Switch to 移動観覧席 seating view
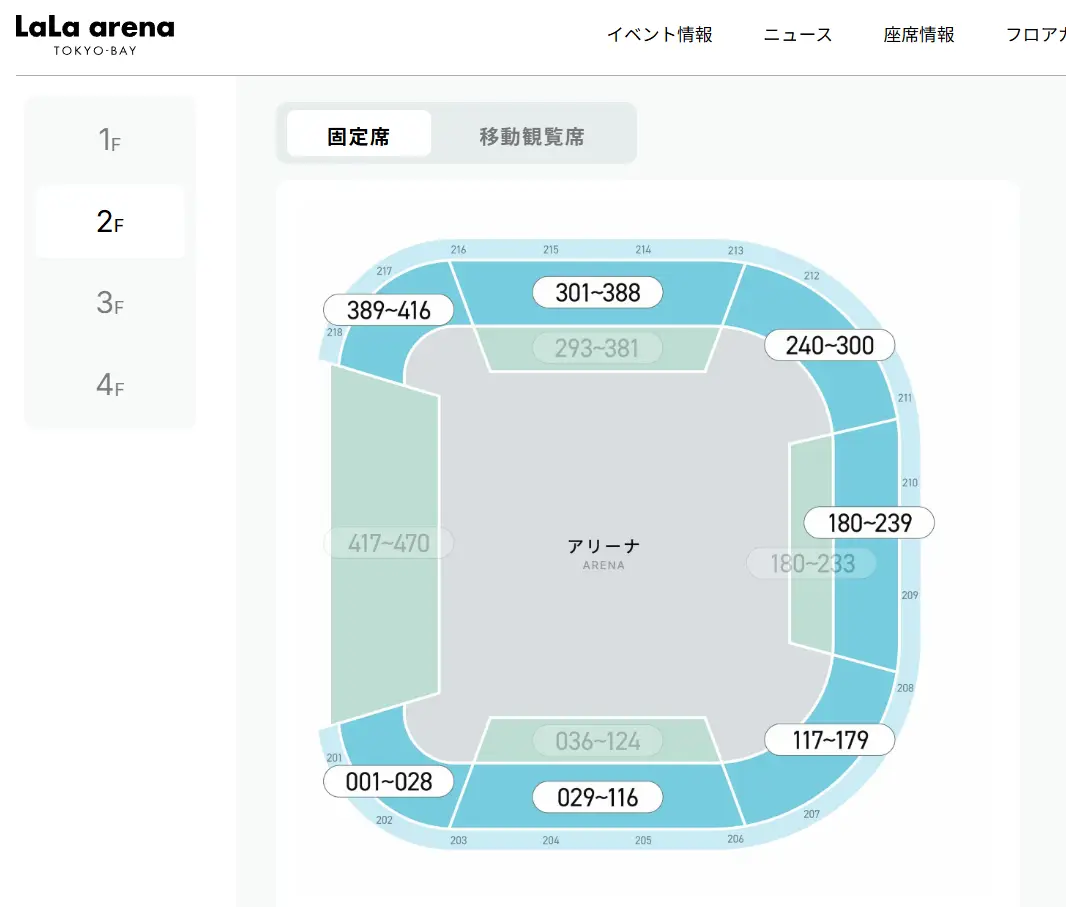This screenshot has height=907, width=1066. point(532,134)
